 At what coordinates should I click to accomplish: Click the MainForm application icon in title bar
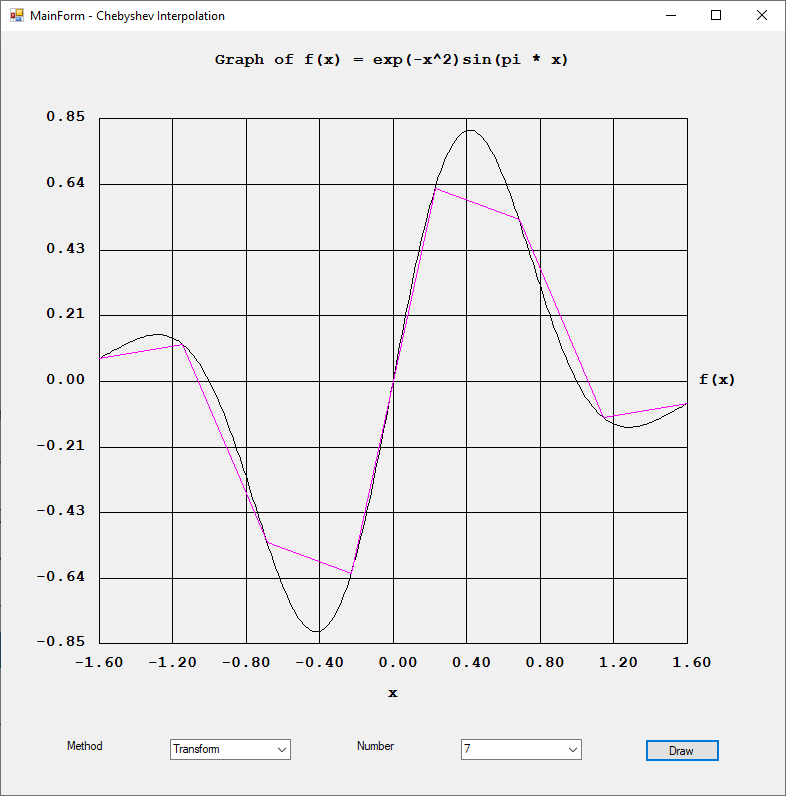point(16,16)
